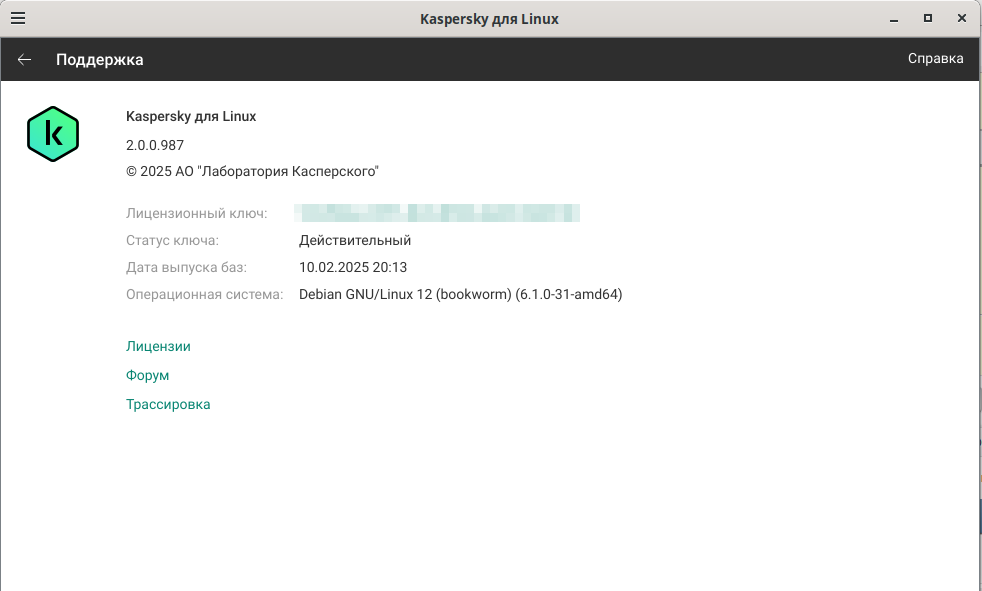Maximize the Kaspersky window
Viewport: 982px width, 591px height.
tap(928, 18)
